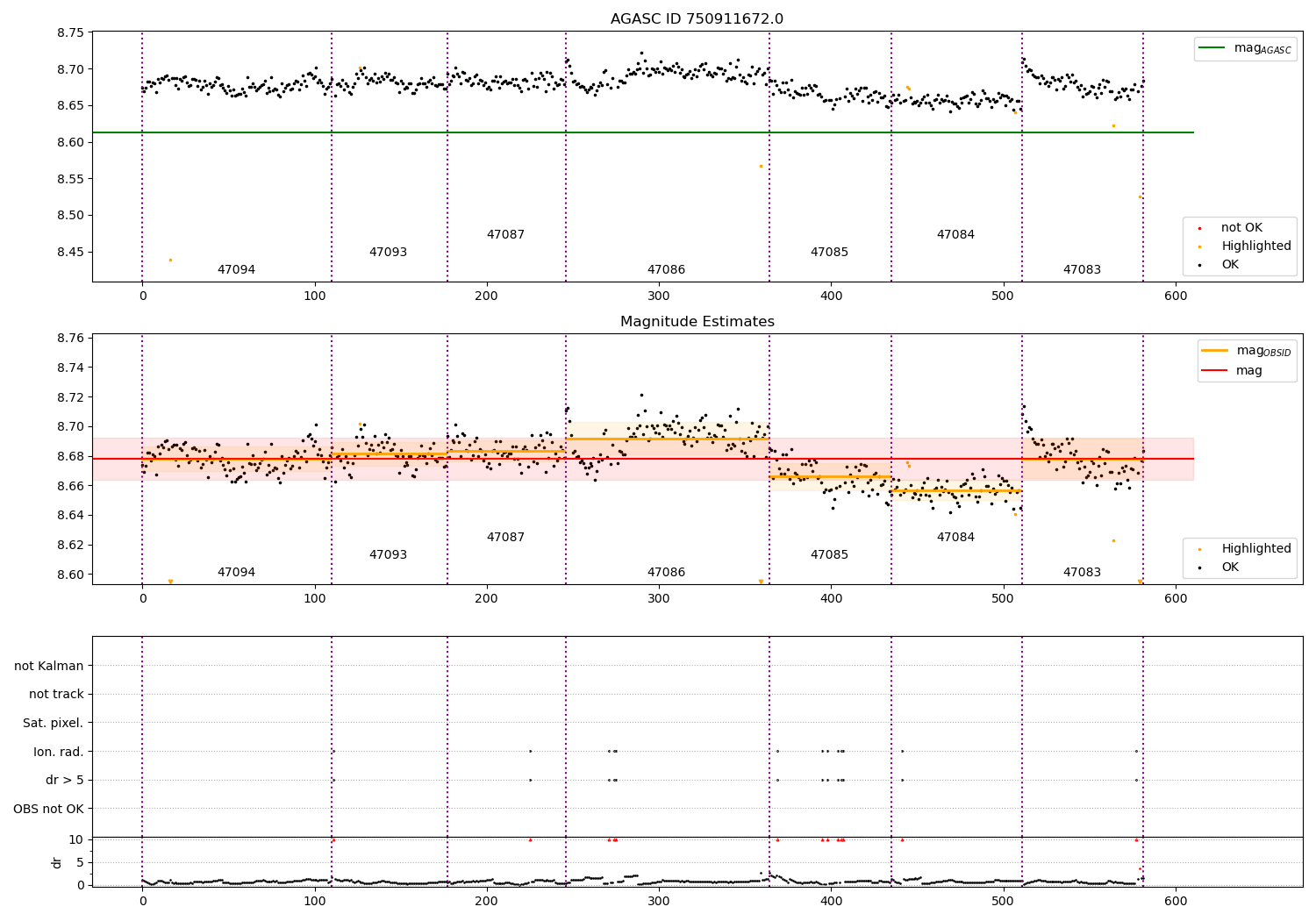Screen dimensions: 1316x921
Task: Click the Magnitude Estimates subplot title
Action: coord(697,322)
